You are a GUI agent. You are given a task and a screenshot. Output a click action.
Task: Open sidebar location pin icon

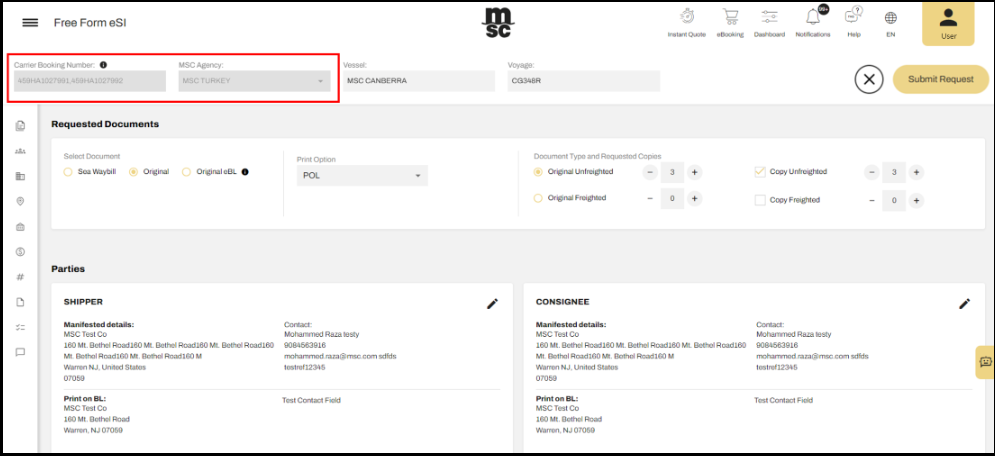(x=20, y=201)
